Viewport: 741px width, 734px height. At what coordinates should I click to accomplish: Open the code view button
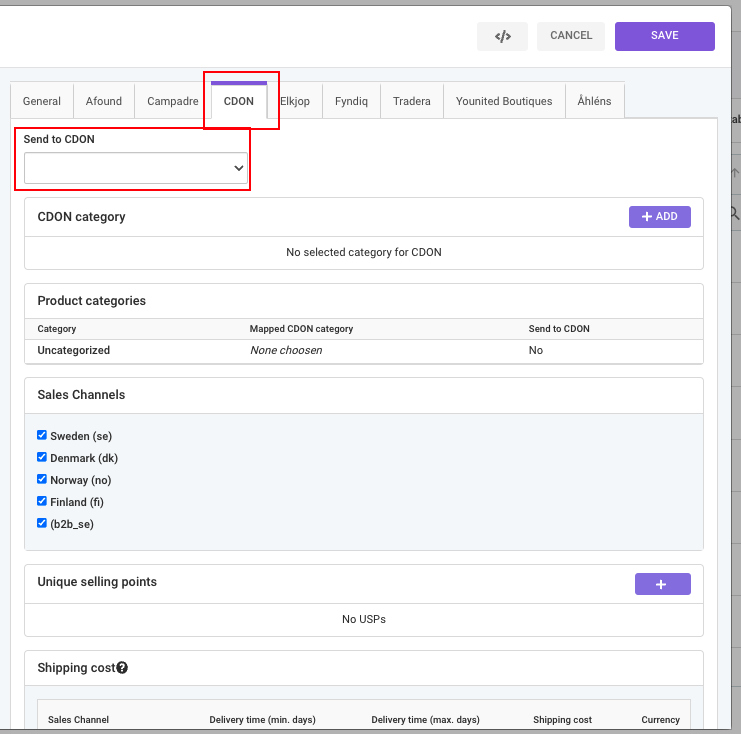(x=502, y=36)
